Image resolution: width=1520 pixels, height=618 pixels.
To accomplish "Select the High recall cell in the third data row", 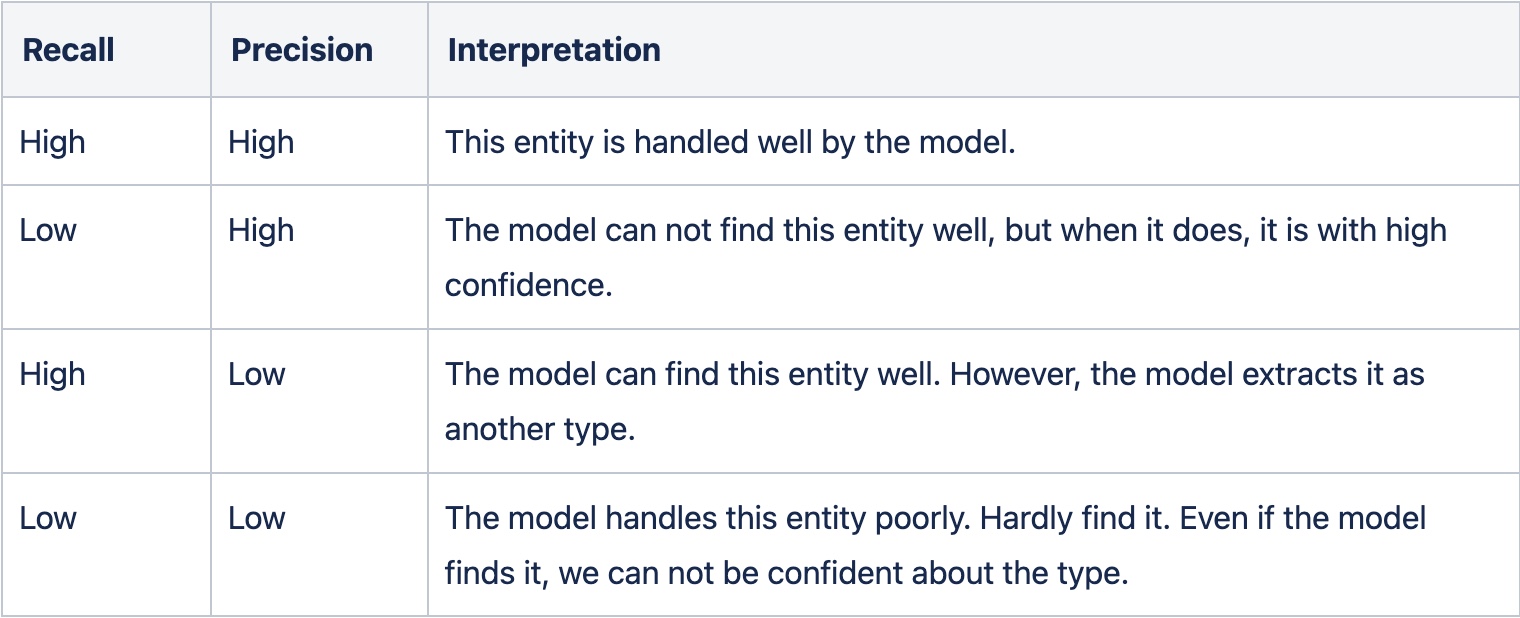I will tap(52, 374).
